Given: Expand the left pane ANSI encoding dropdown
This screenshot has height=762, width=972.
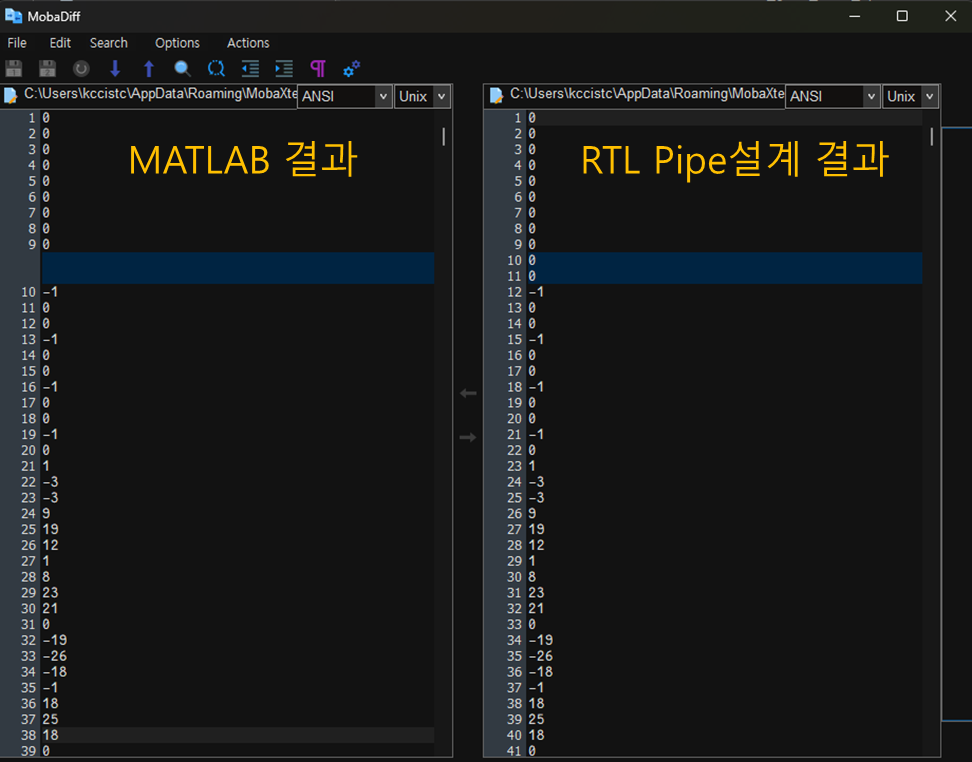Looking at the screenshot, I should pos(383,97).
